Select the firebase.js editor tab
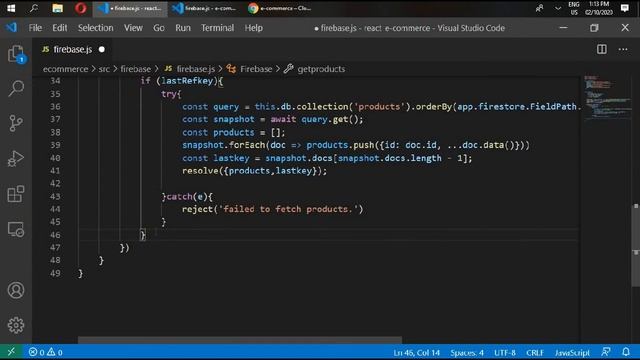Image resolution: width=640 pixels, height=360 pixels. point(72,49)
